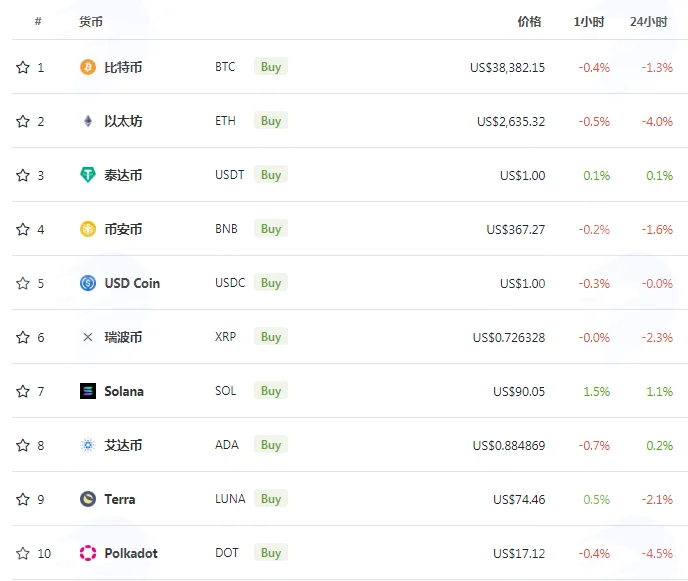Click the Ethereum diamond logo icon
This screenshot has height=581, width=688.
click(x=88, y=121)
